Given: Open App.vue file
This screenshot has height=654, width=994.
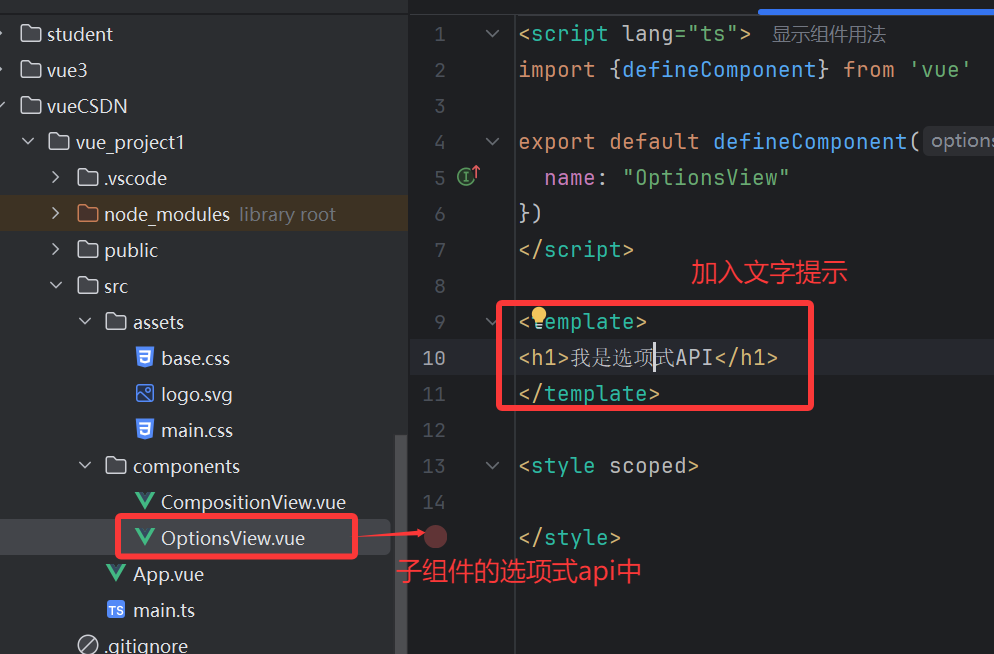Looking at the screenshot, I should 168,574.
